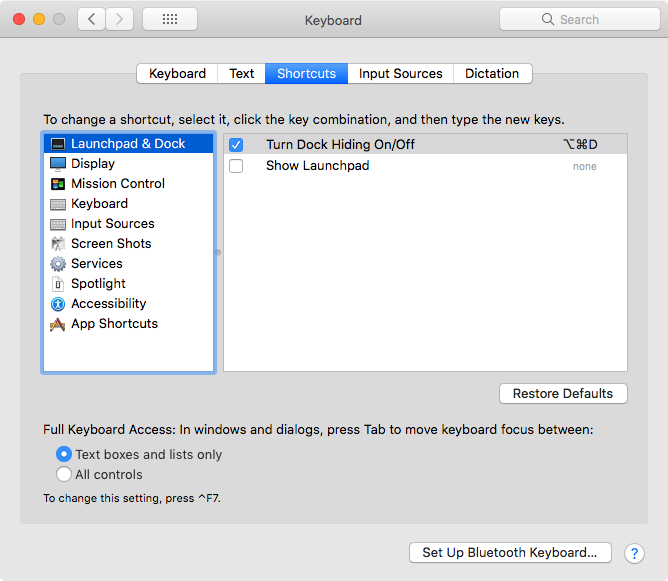Select the App Shortcuts icon category
Image resolution: width=668 pixels, height=581 pixels.
point(58,324)
